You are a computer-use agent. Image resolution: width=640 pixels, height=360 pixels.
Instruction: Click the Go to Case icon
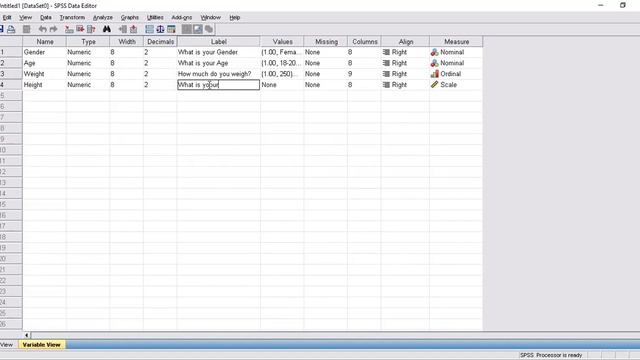[x=69, y=29]
